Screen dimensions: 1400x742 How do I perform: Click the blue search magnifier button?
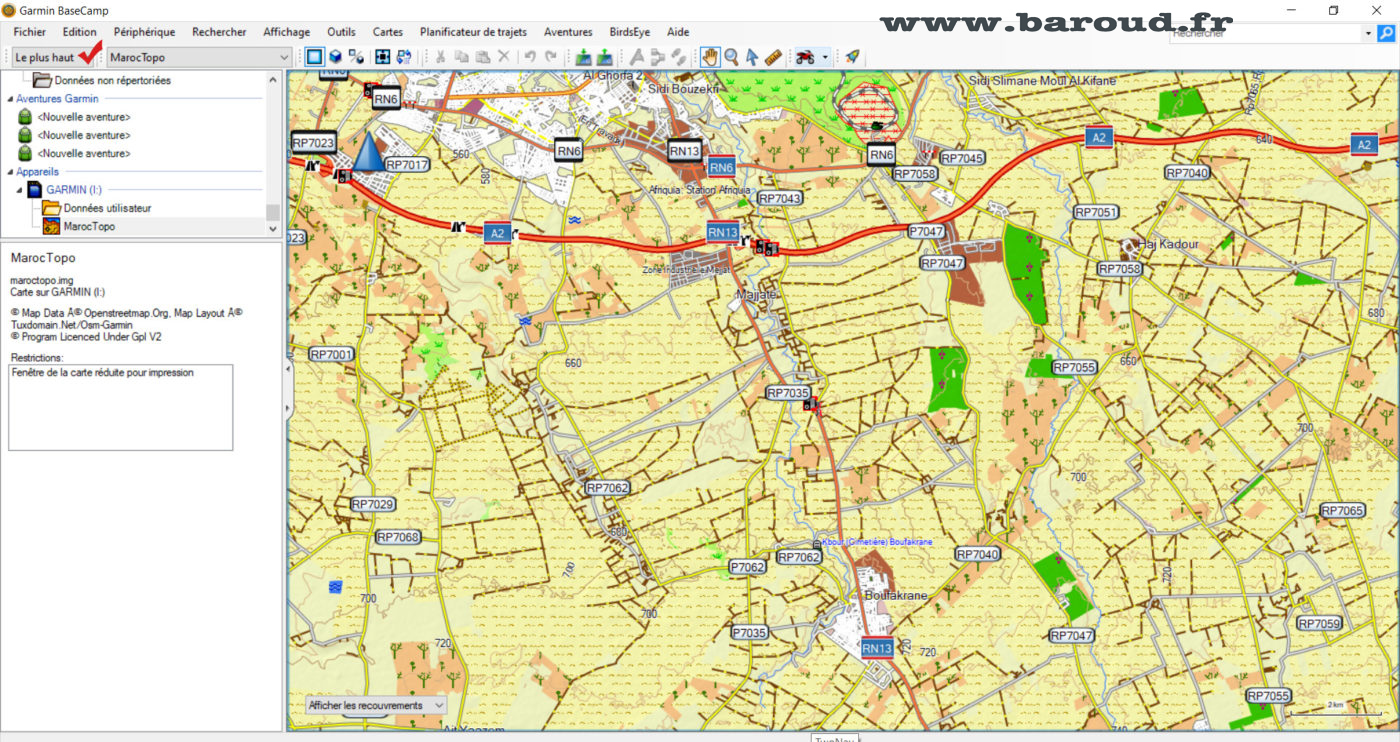(1386, 33)
